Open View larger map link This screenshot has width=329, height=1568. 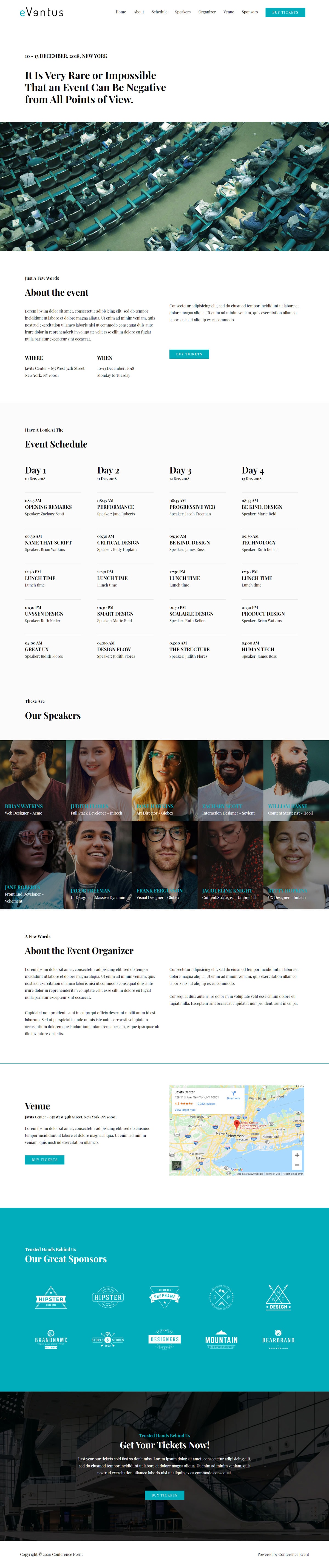click(185, 1110)
